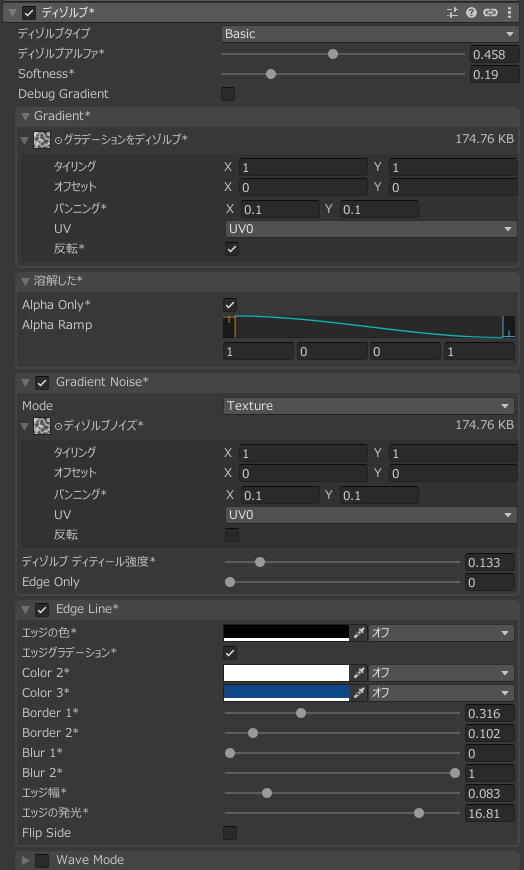Open the UV dropdown in Gradient section

(x=371, y=229)
